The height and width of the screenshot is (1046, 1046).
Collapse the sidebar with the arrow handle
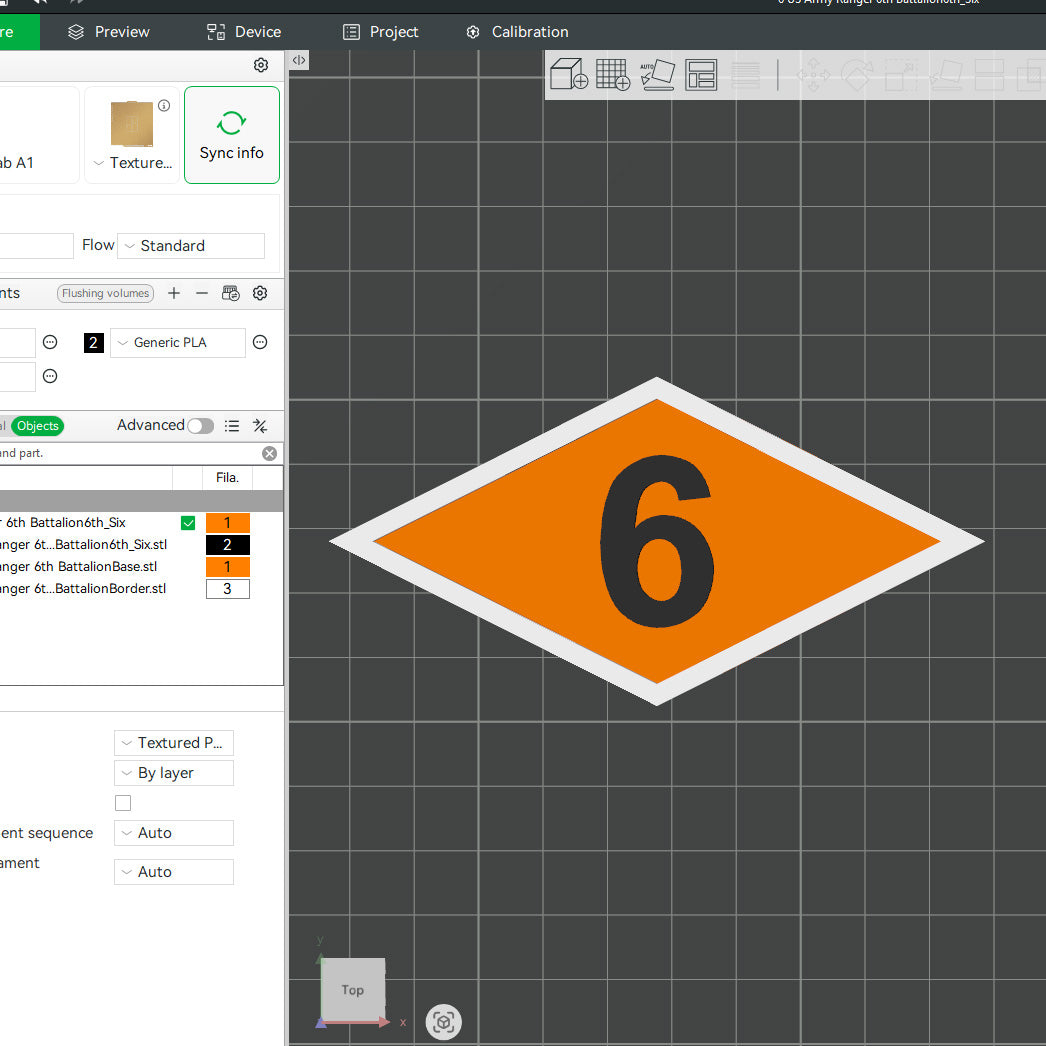tap(299, 61)
